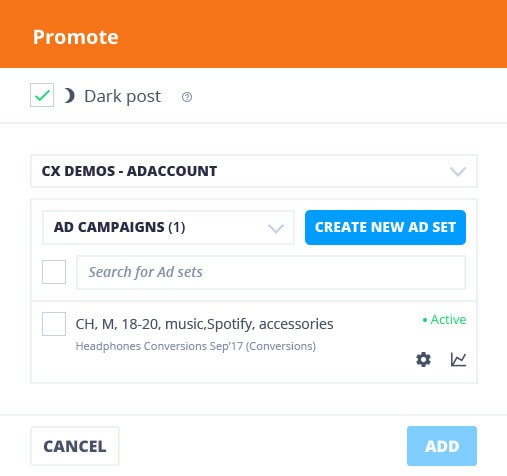Screen dimensions: 507x476
Task: Click the crescent moon Dark post icon
Action: [x=69, y=96]
